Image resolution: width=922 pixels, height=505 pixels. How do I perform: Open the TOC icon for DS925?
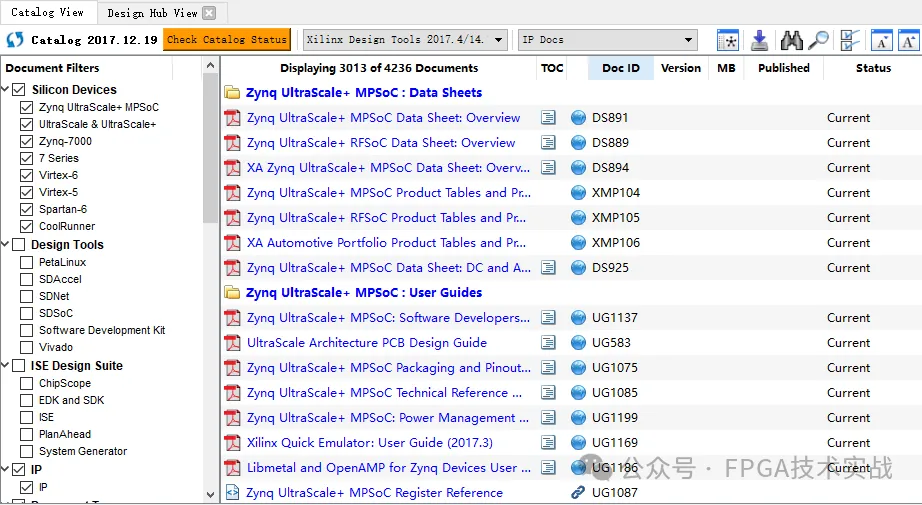(548, 267)
